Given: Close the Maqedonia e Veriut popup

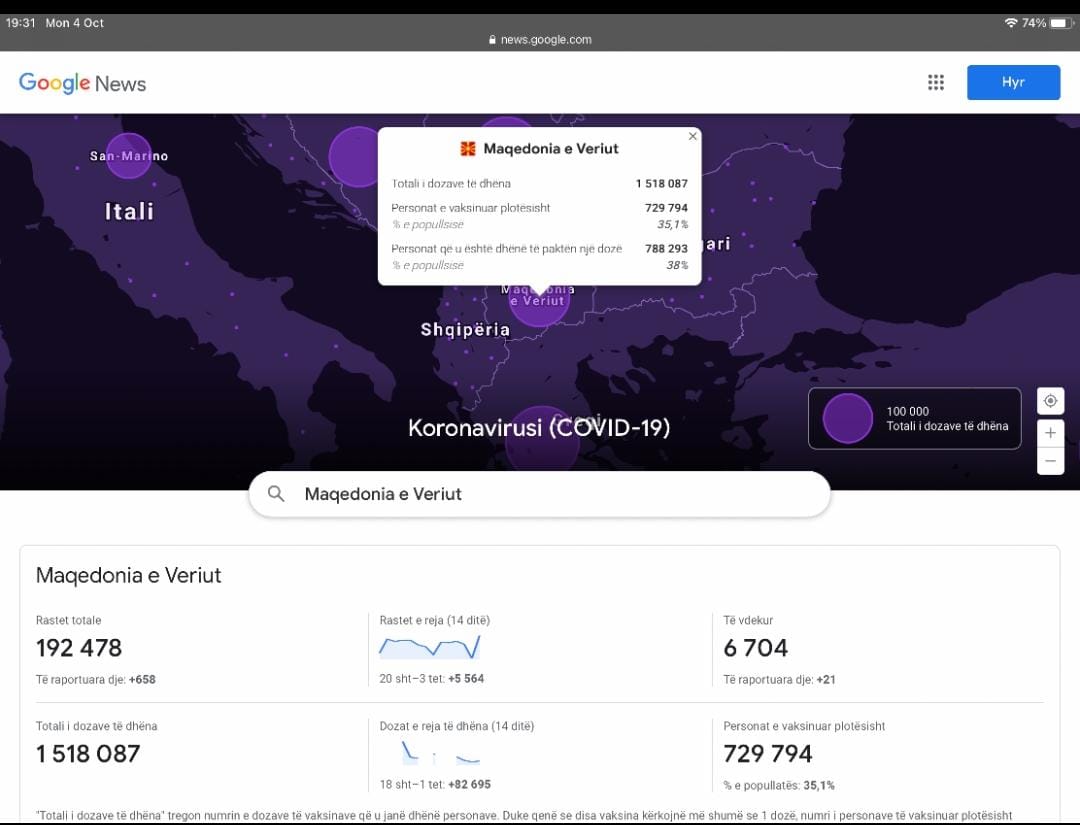Looking at the screenshot, I should 692,137.
